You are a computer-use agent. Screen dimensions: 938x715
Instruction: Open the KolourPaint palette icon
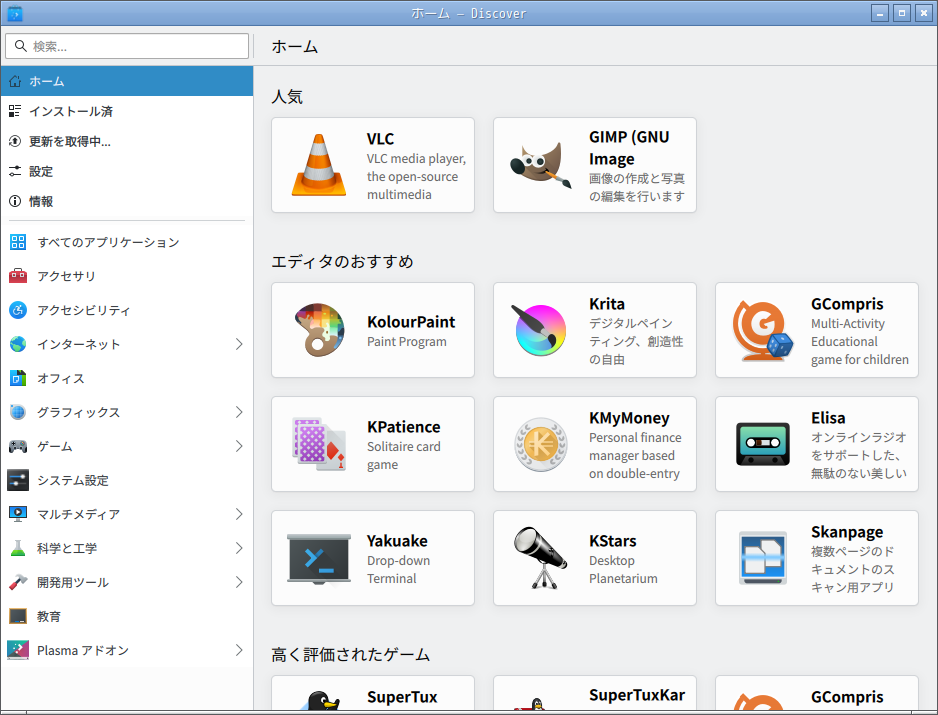[319, 330]
